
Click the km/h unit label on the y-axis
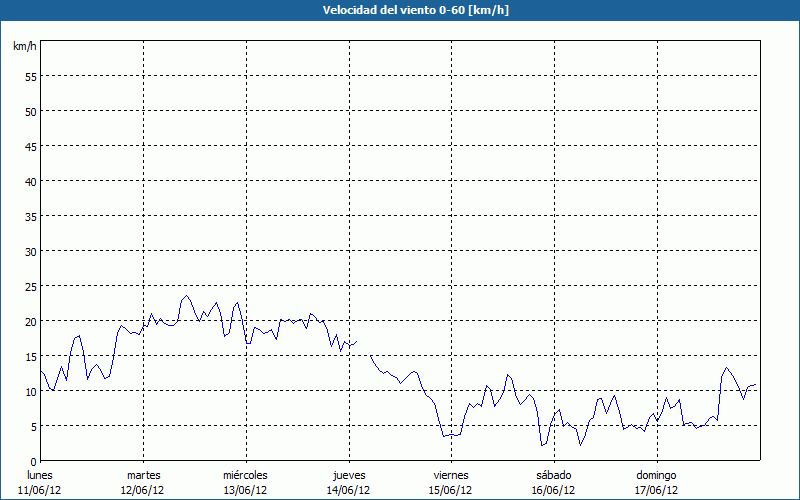click(x=25, y=47)
